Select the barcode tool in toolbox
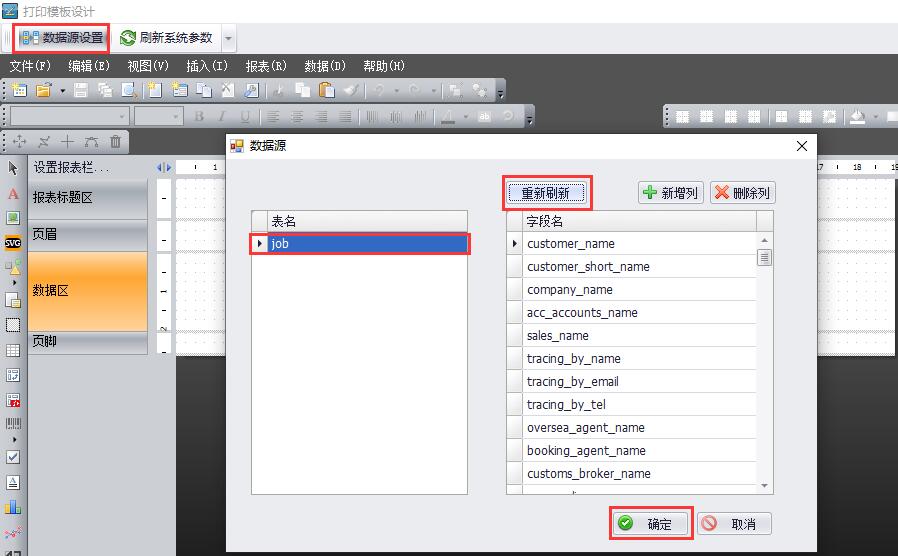The image size is (898, 556). coord(13,424)
